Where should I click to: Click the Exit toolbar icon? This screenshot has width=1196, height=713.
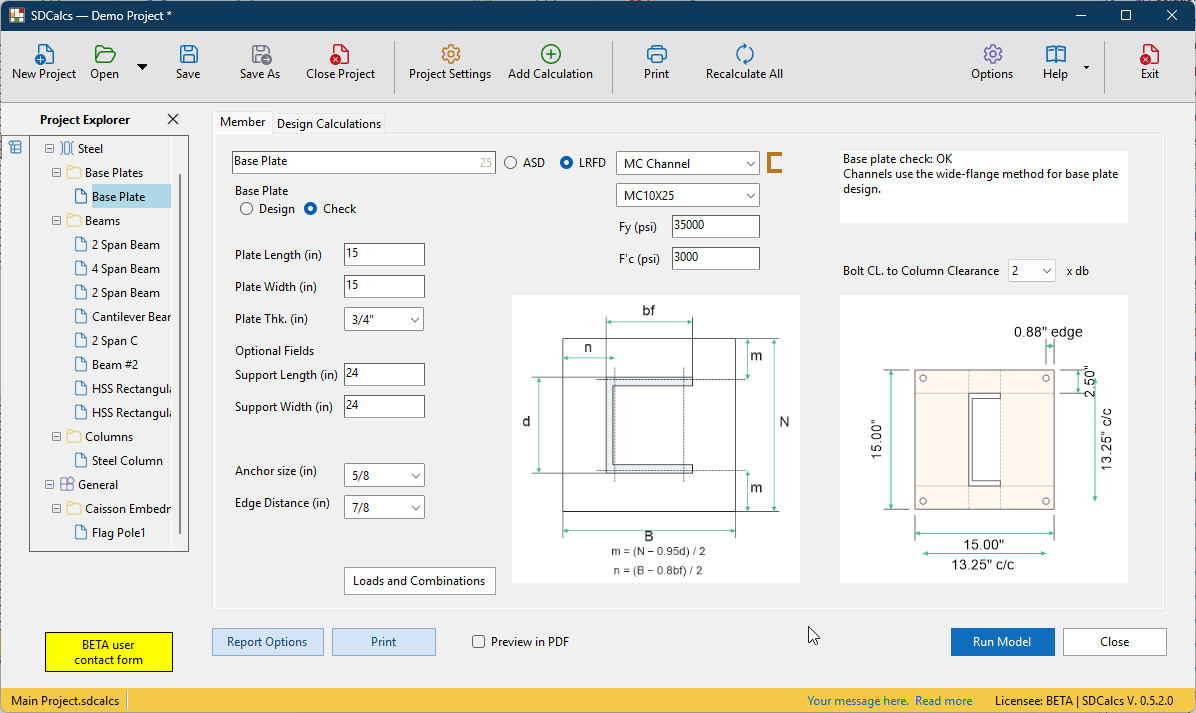coord(1149,55)
